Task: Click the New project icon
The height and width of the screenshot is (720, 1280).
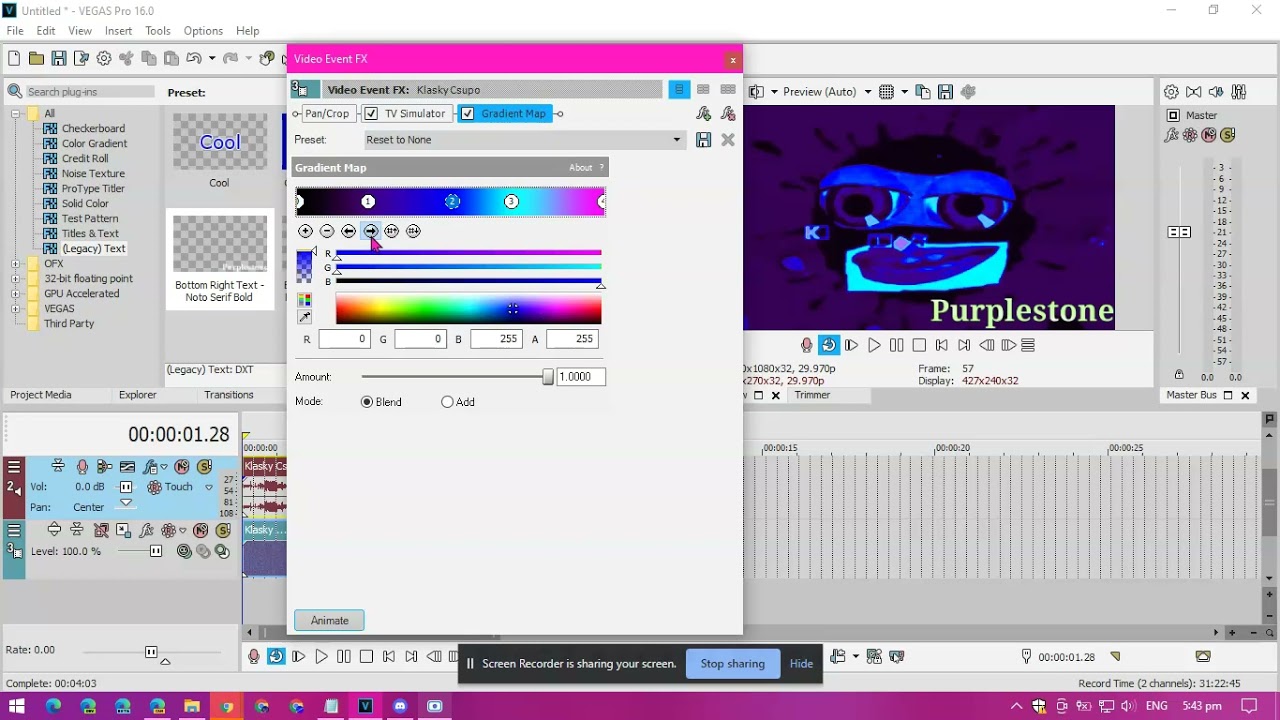Action: (x=15, y=59)
